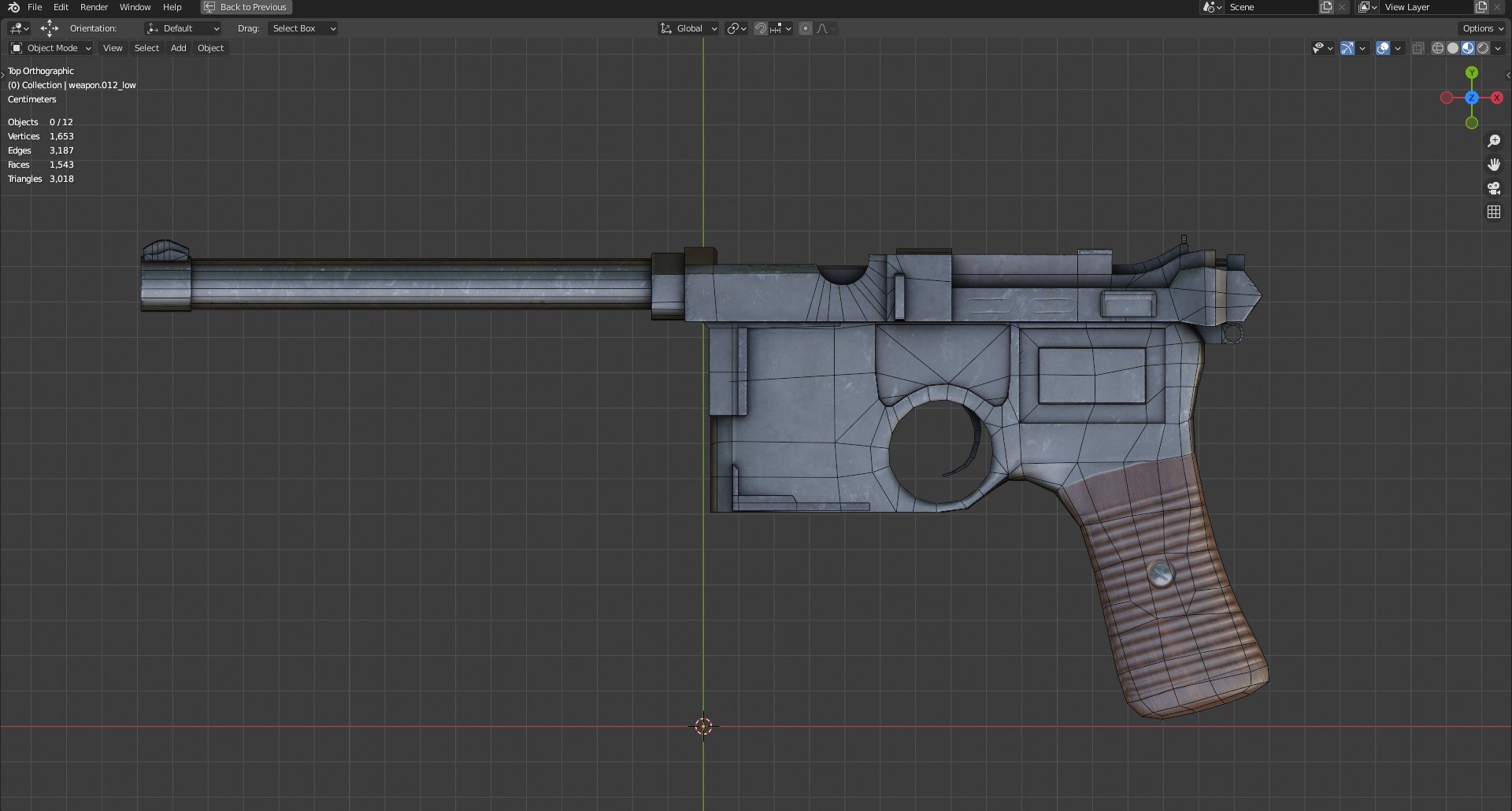Add a new View Layer icon
Screen dimensions: 1512x811
1481,7
